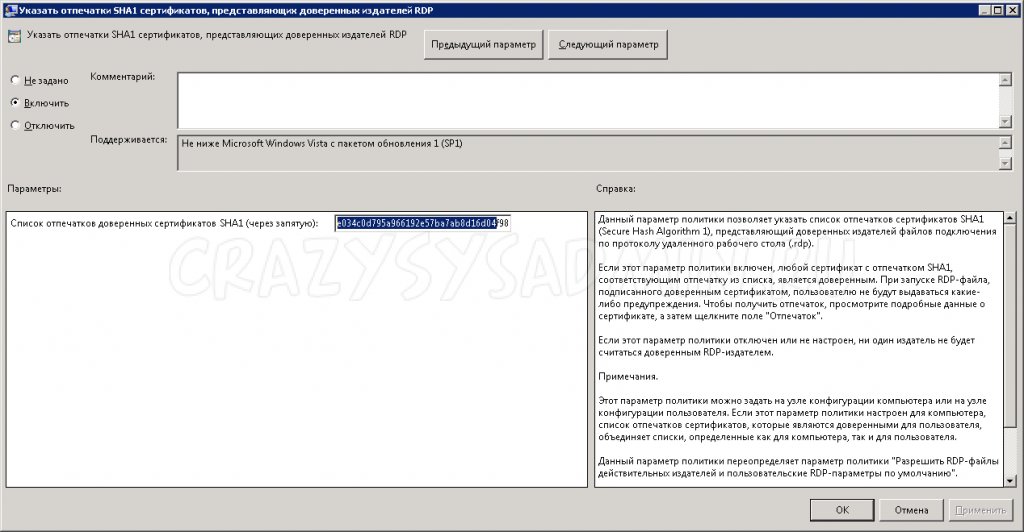Screen dimensions: 1024x532
Task: Set the policy to "Отключить"
Action: (15, 126)
